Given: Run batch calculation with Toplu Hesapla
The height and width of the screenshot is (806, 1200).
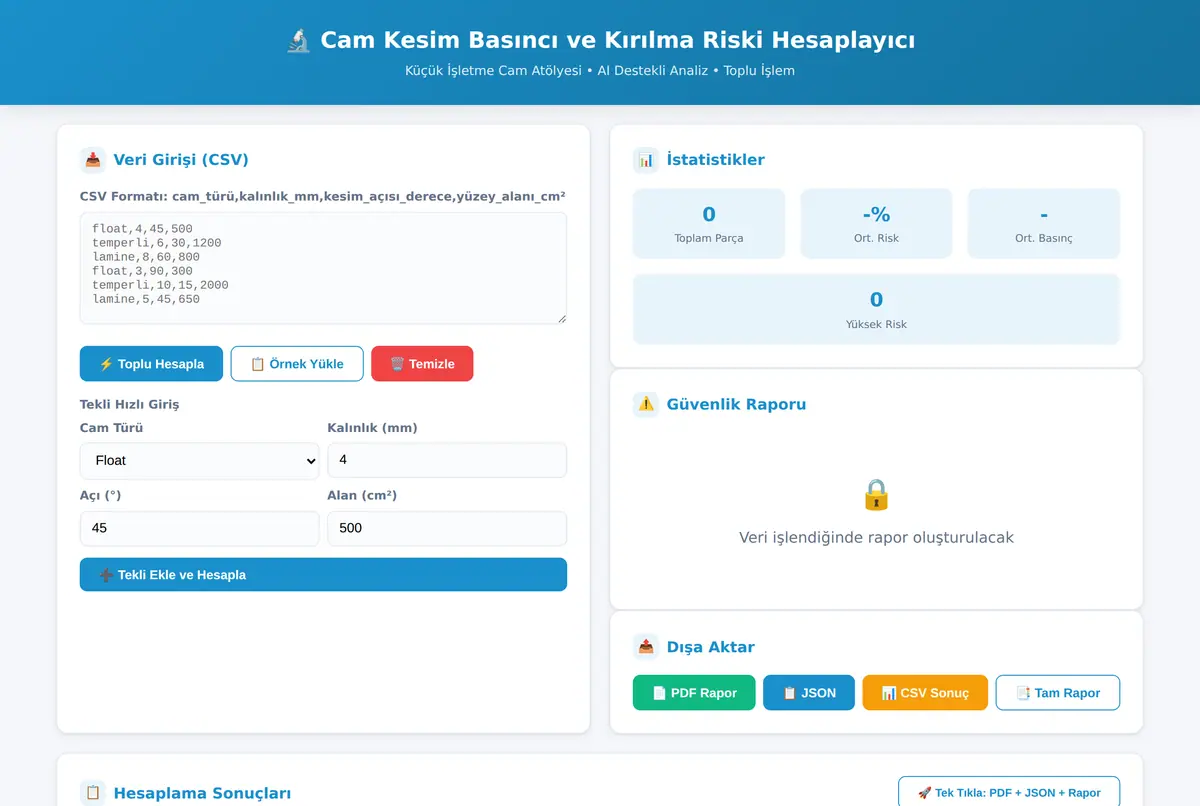Looking at the screenshot, I should [151, 364].
